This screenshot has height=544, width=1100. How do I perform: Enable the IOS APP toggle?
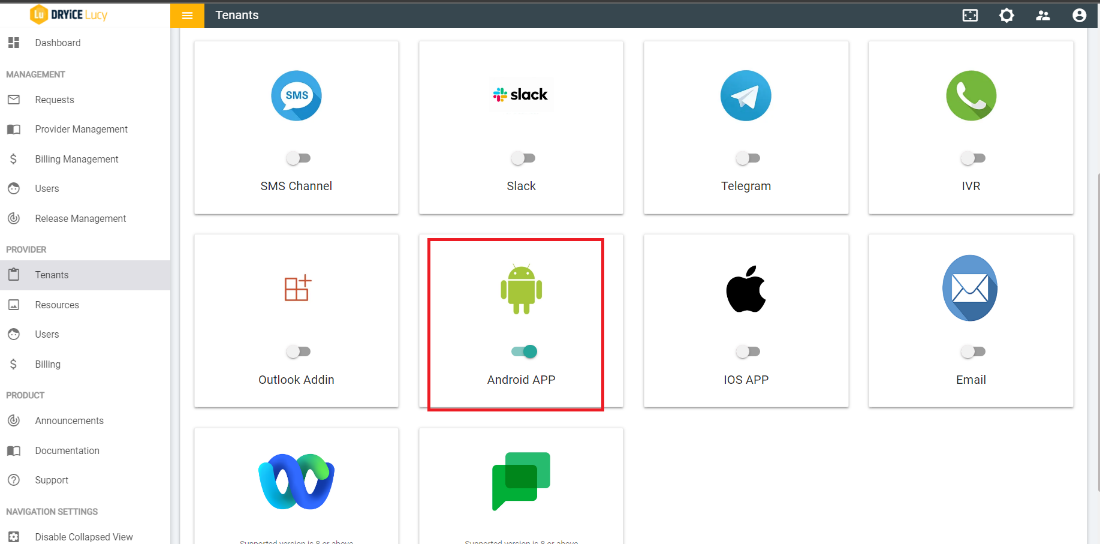[747, 352]
